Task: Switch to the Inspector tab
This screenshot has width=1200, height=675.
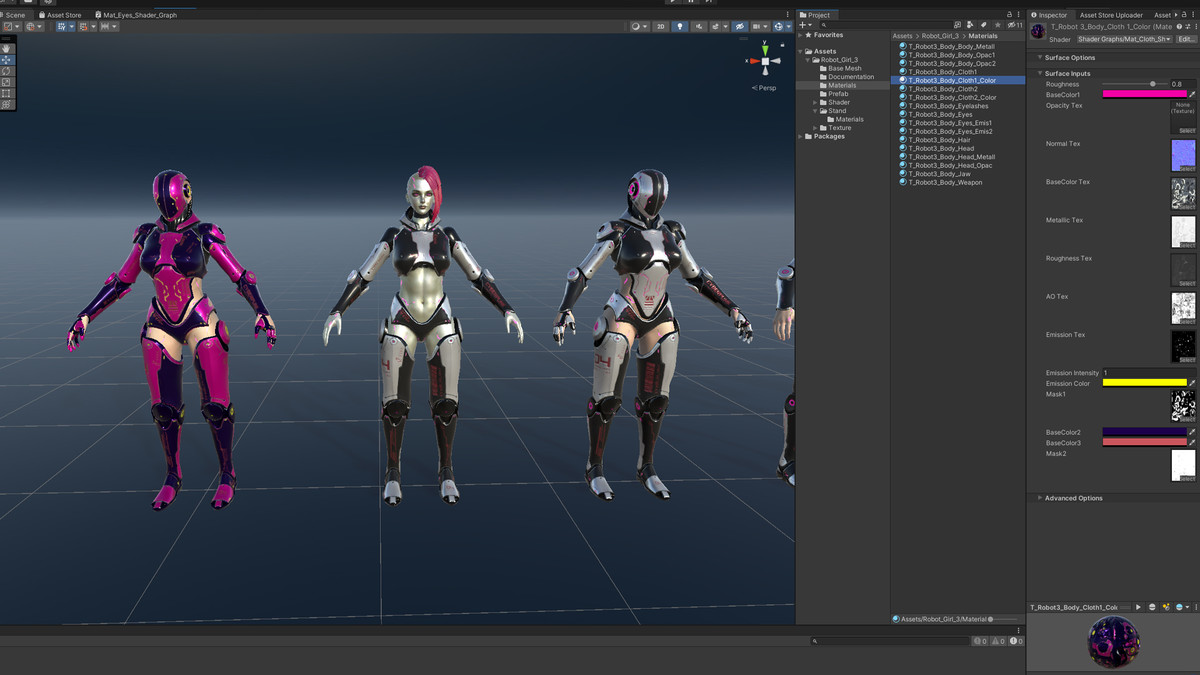Action: pos(1050,15)
